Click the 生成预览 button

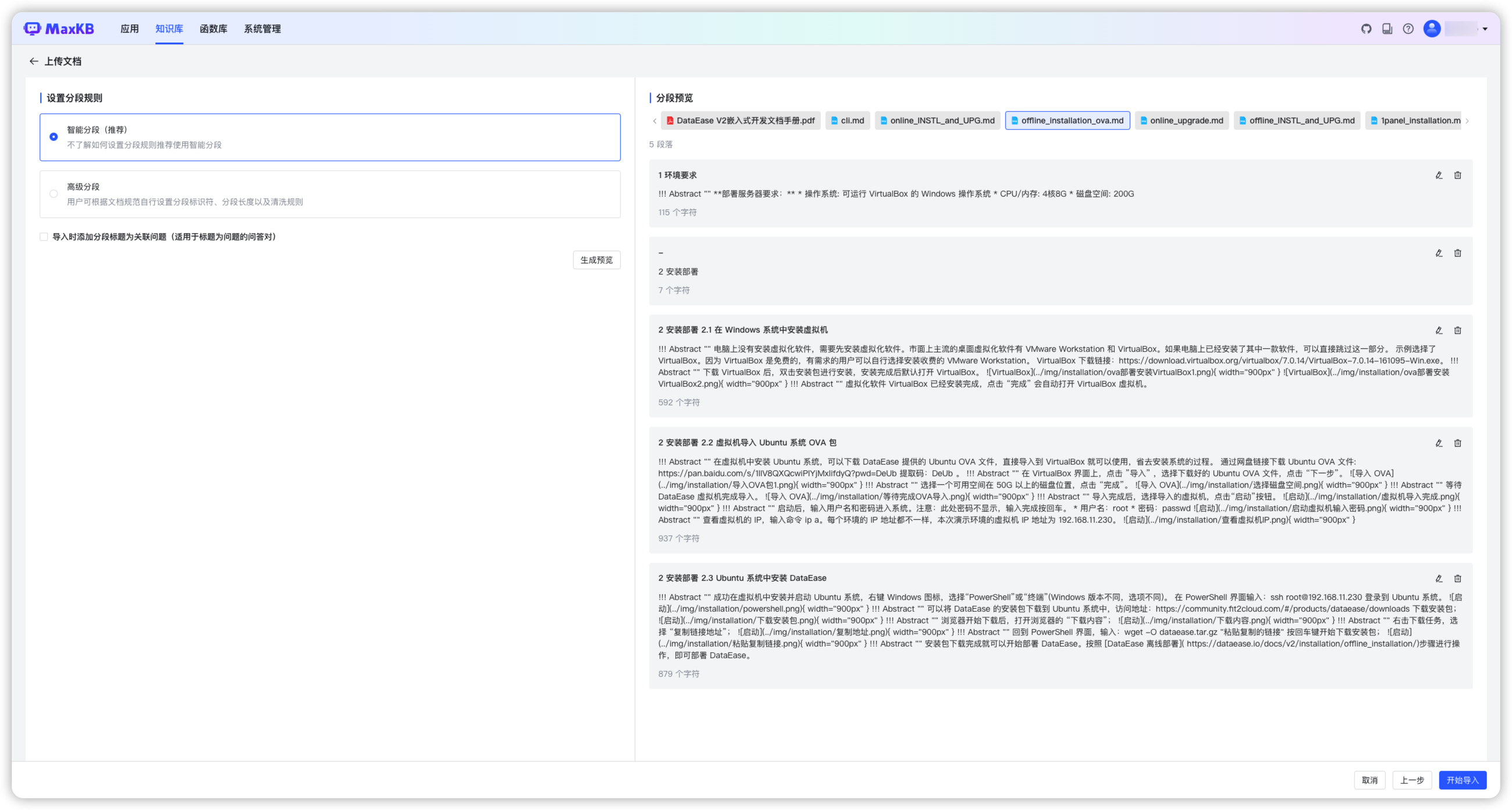coord(596,260)
